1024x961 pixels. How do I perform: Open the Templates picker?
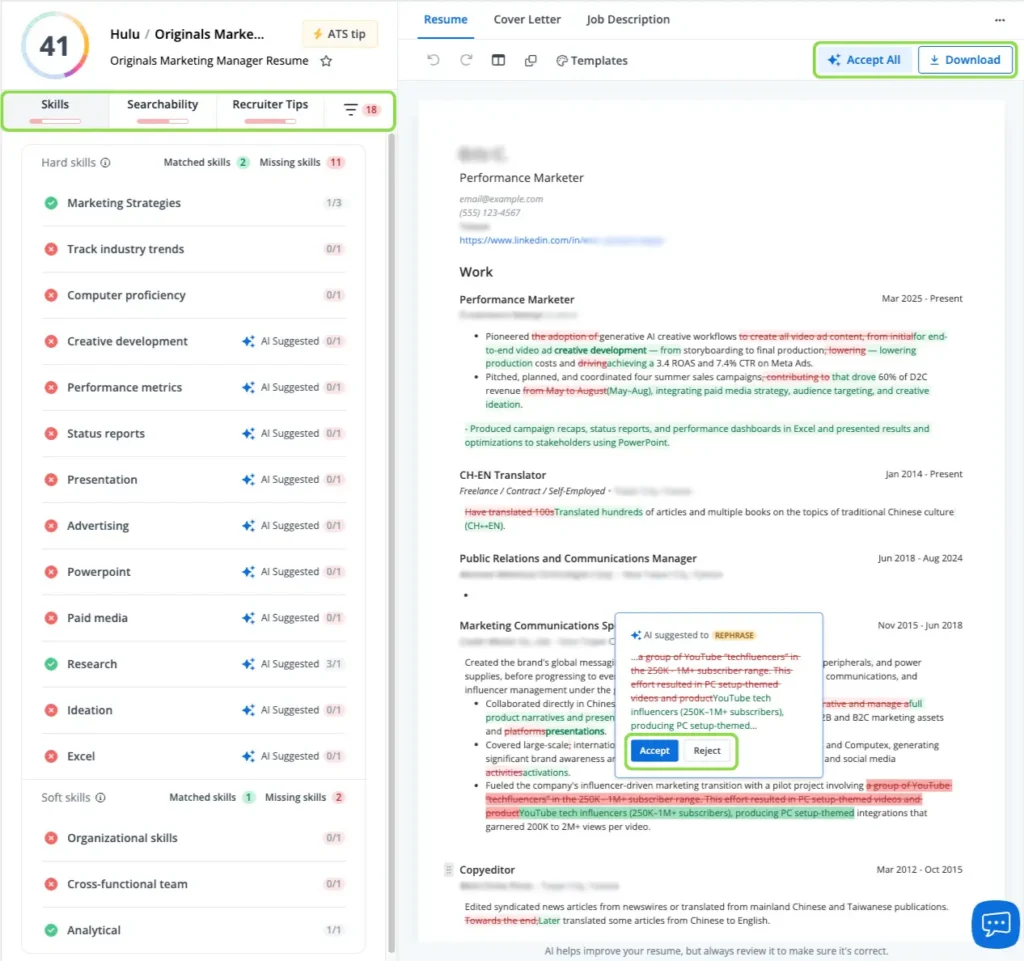[x=592, y=61]
